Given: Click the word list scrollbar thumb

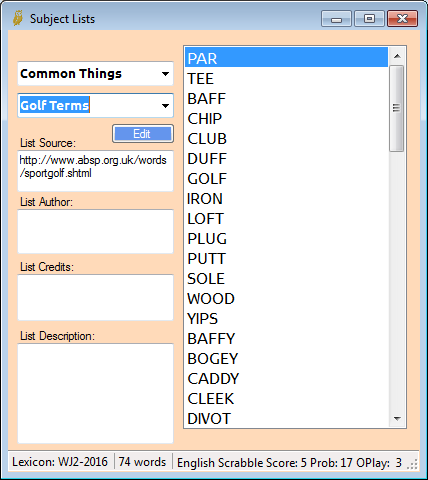Looking at the screenshot, I should (397, 108).
